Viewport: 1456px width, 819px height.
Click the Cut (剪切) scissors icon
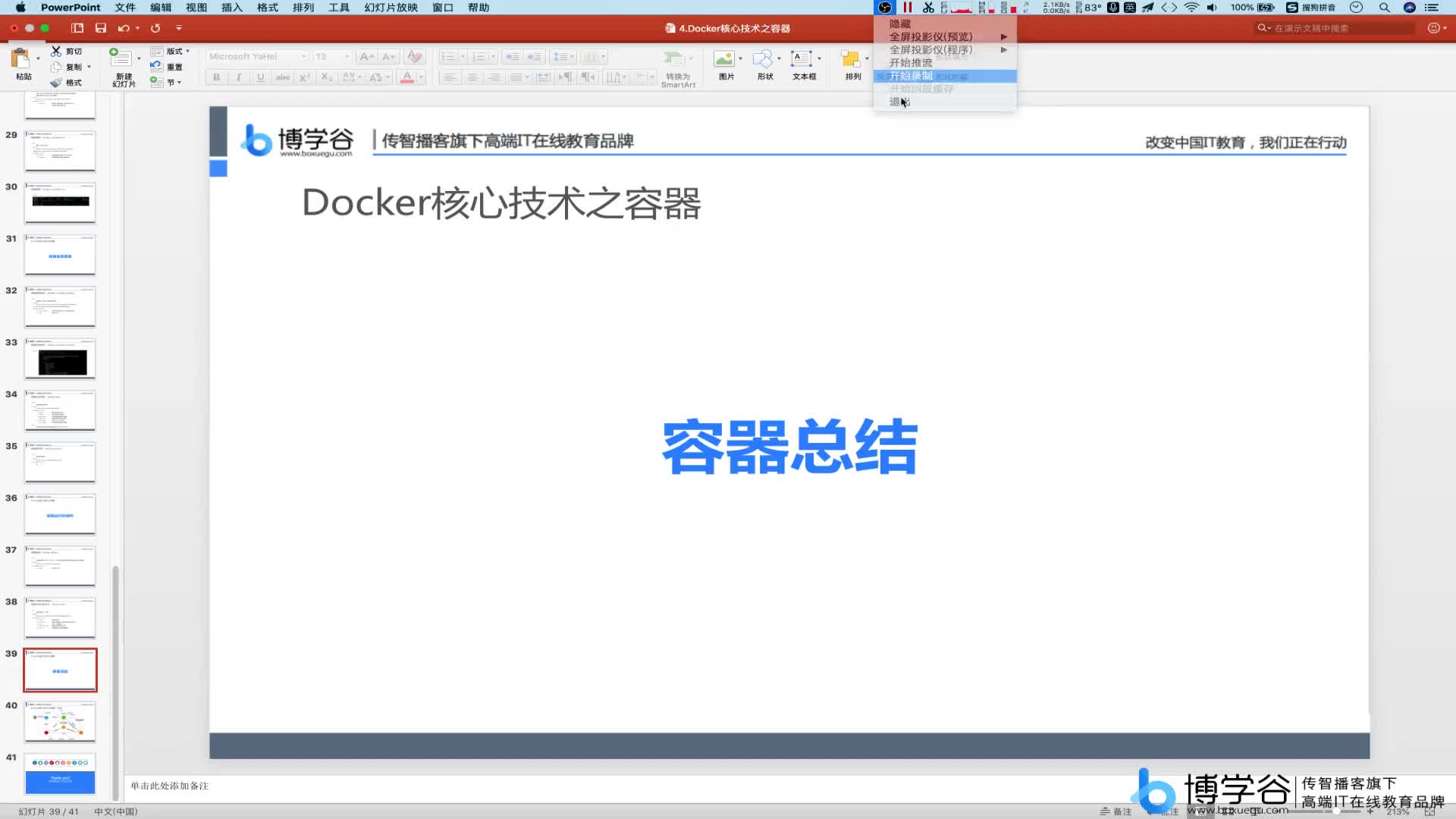point(56,51)
